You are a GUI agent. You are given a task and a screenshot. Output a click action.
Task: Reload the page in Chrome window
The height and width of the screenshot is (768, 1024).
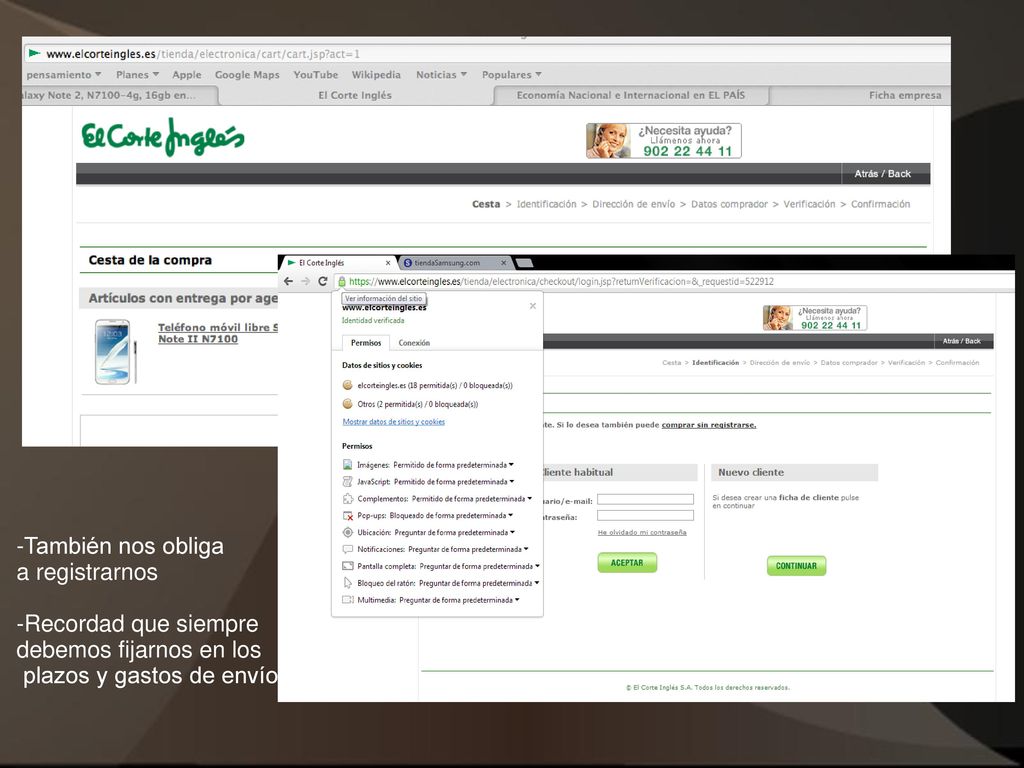[x=323, y=281]
